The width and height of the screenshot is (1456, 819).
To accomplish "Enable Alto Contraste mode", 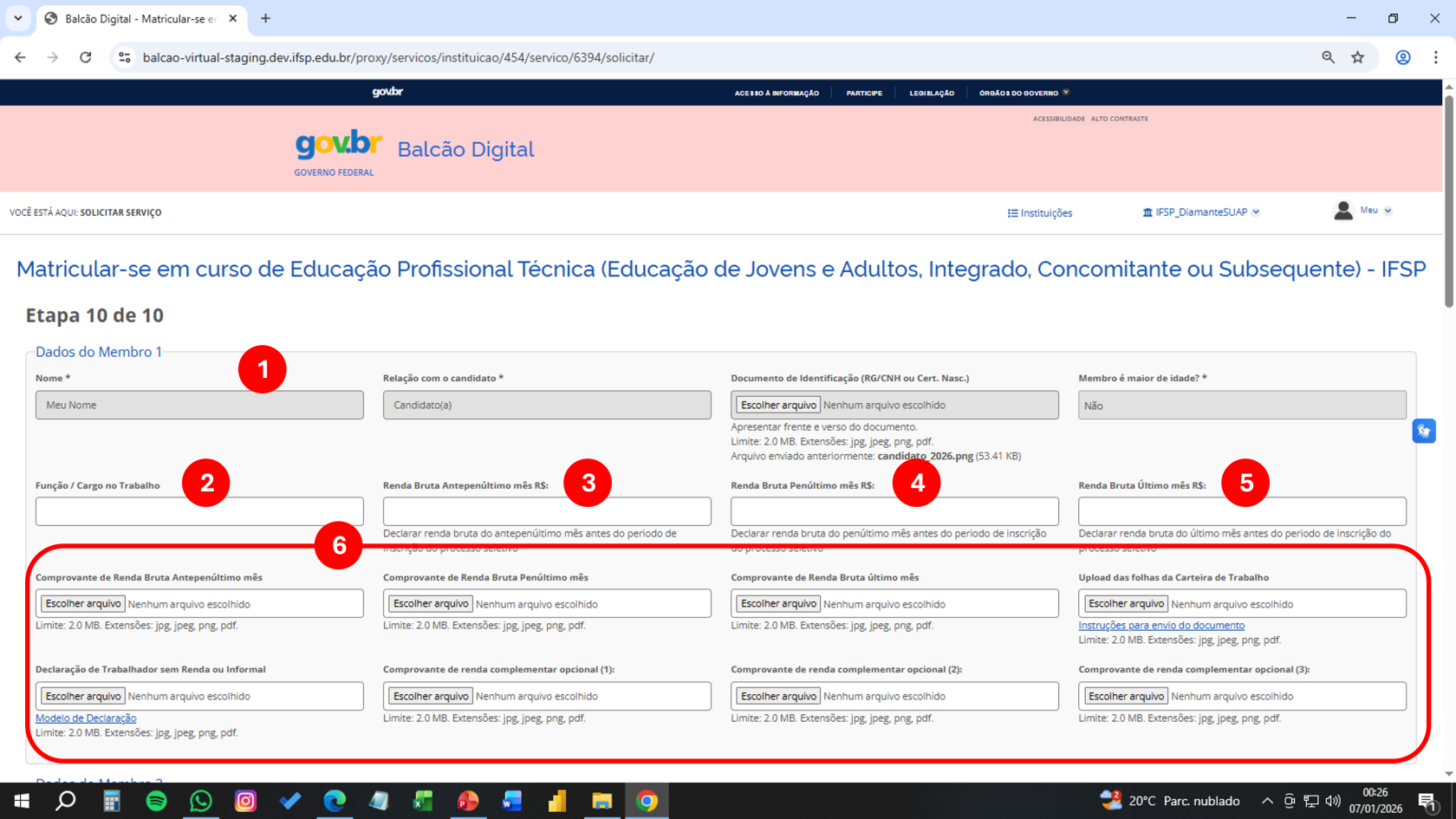I will pyautogui.click(x=1120, y=119).
